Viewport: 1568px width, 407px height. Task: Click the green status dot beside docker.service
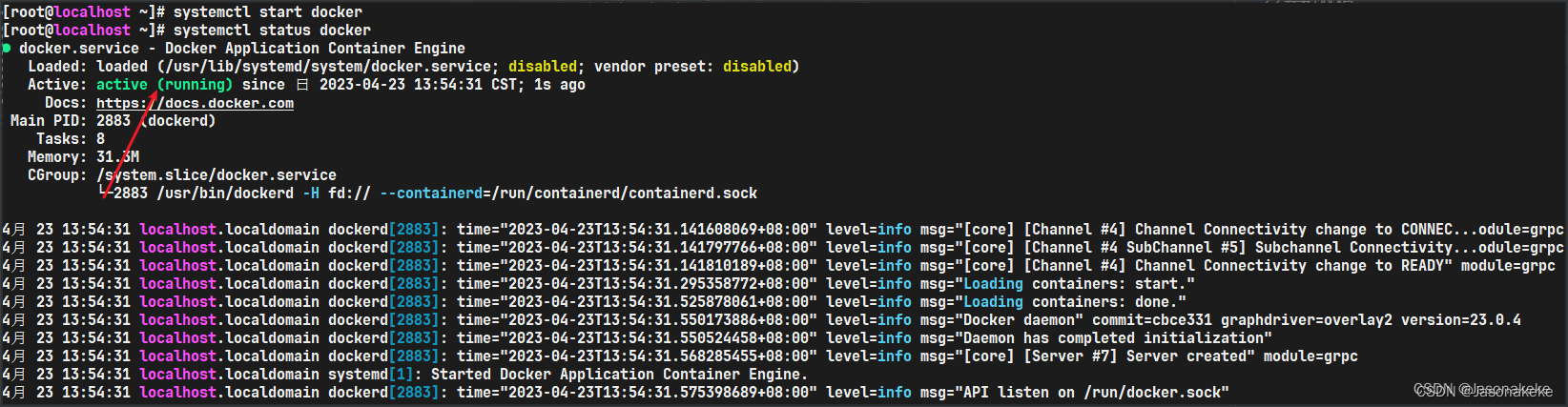[8, 48]
